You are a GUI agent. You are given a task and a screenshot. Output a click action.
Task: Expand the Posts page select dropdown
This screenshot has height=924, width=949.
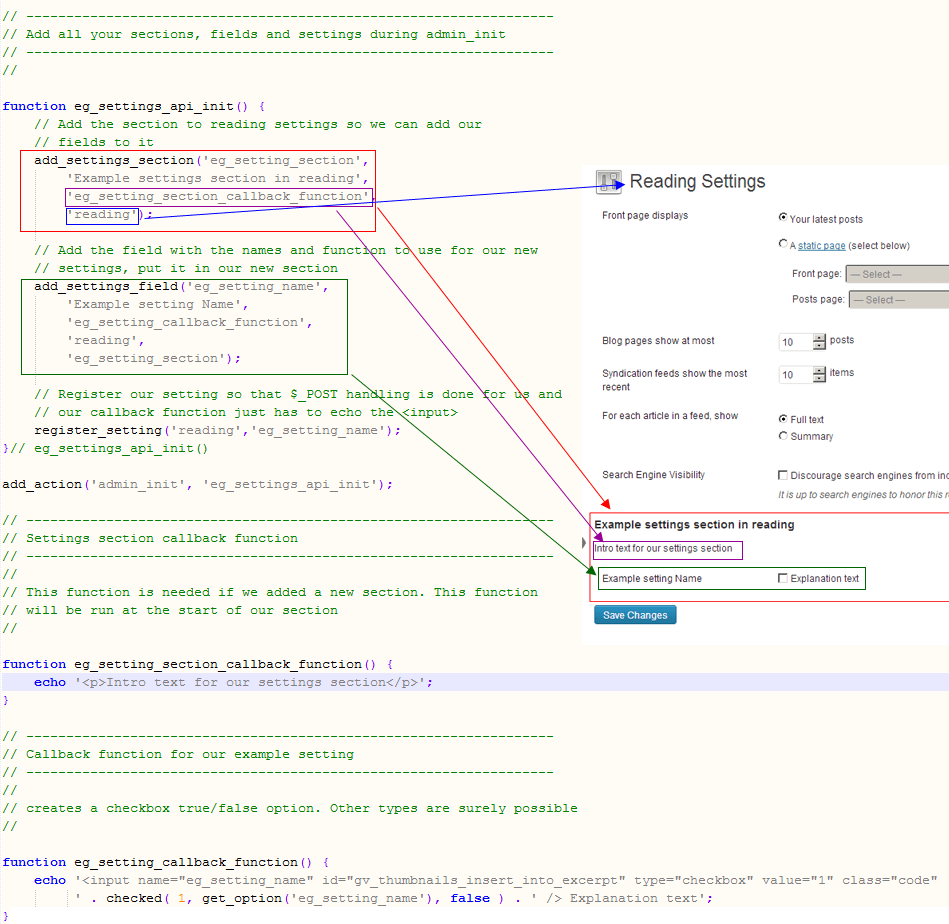897,299
